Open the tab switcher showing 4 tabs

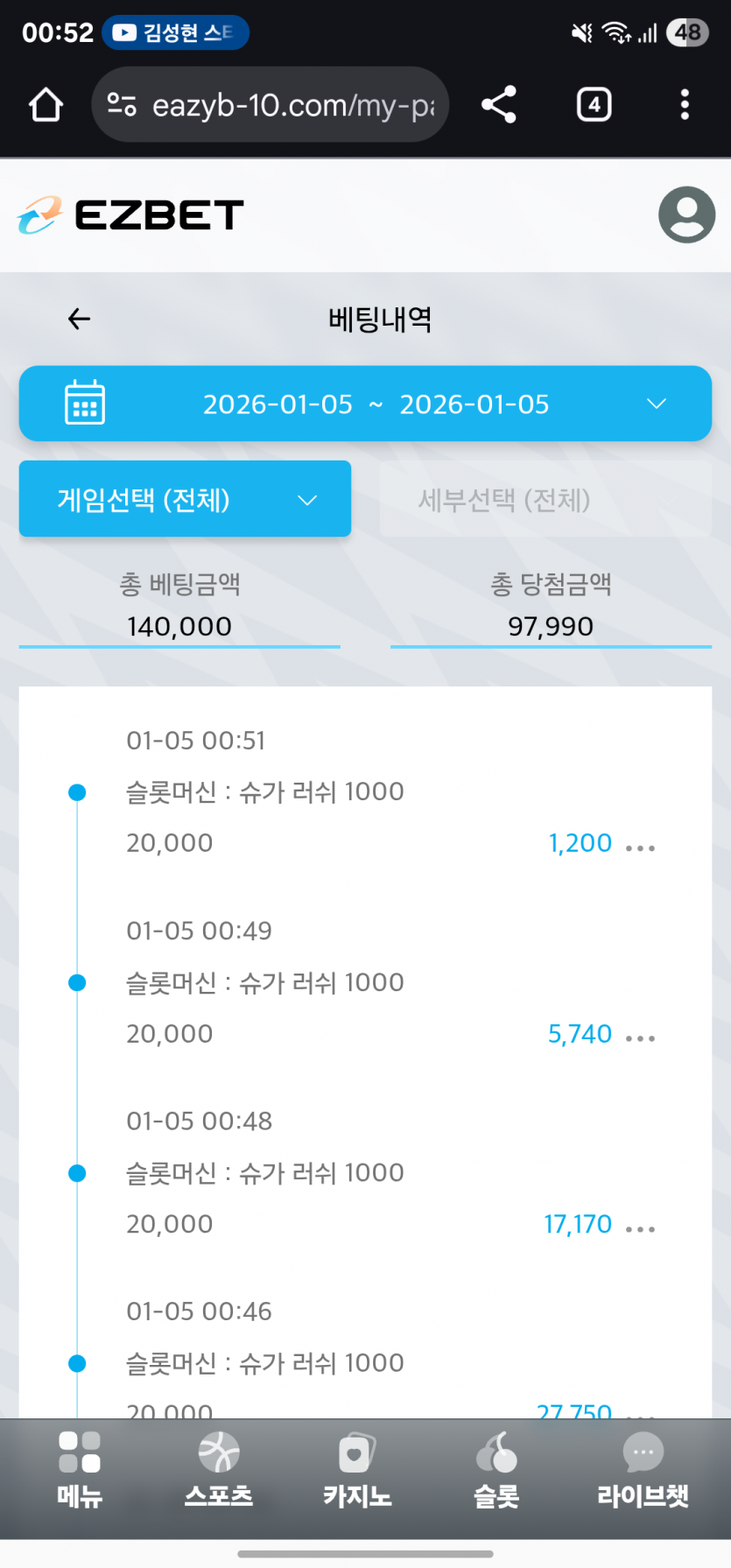[x=594, y=105]
